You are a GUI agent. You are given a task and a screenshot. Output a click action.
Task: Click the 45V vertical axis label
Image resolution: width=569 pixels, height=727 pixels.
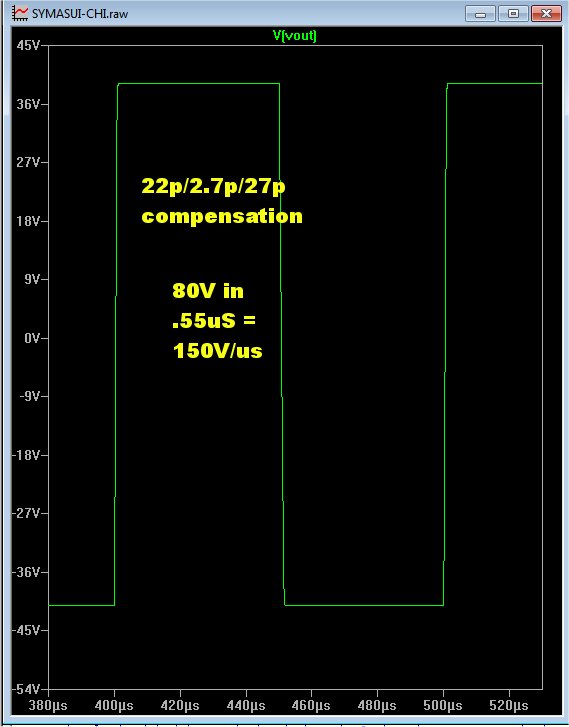[x=29, y=45]
